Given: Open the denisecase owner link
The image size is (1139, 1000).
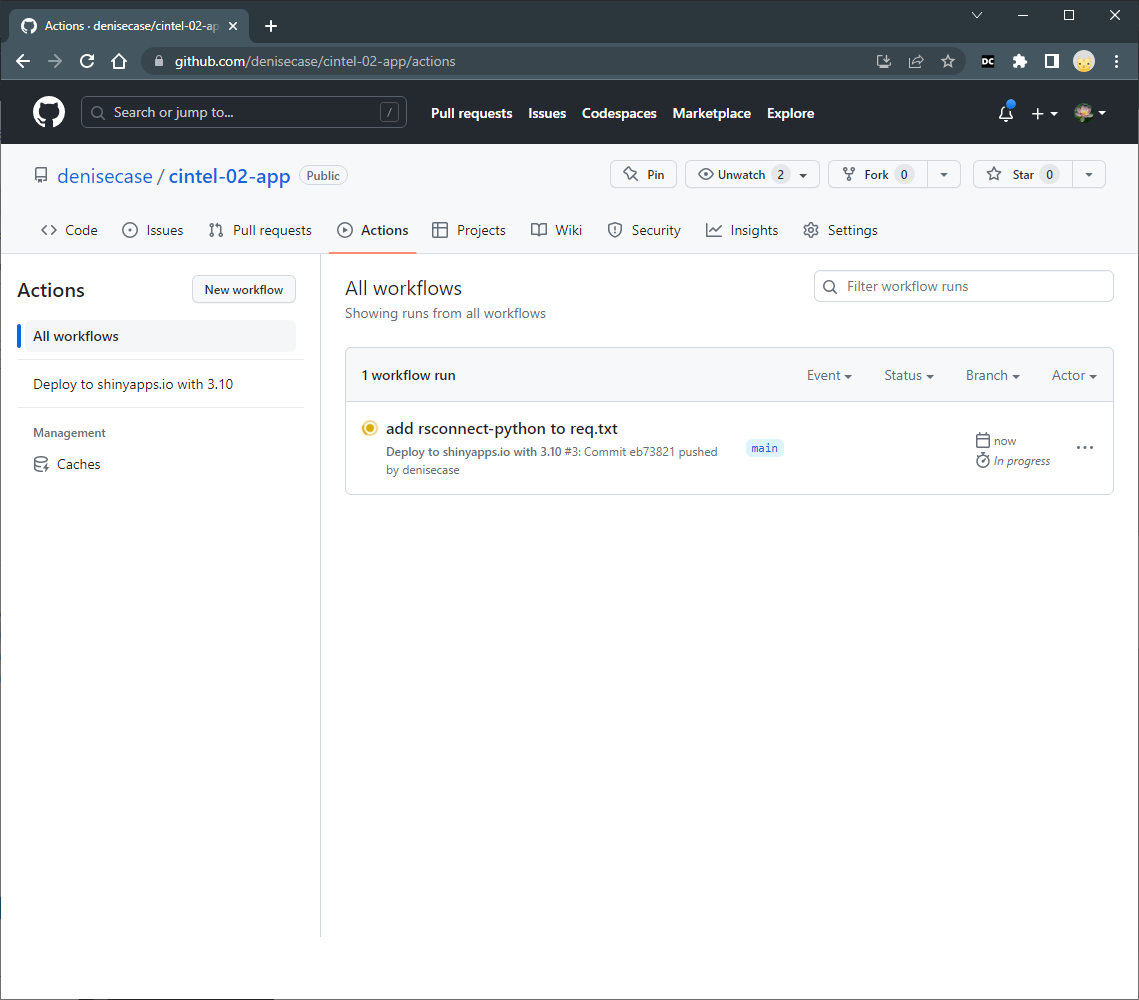Looking at the screenshot, I should coord(105,176).
